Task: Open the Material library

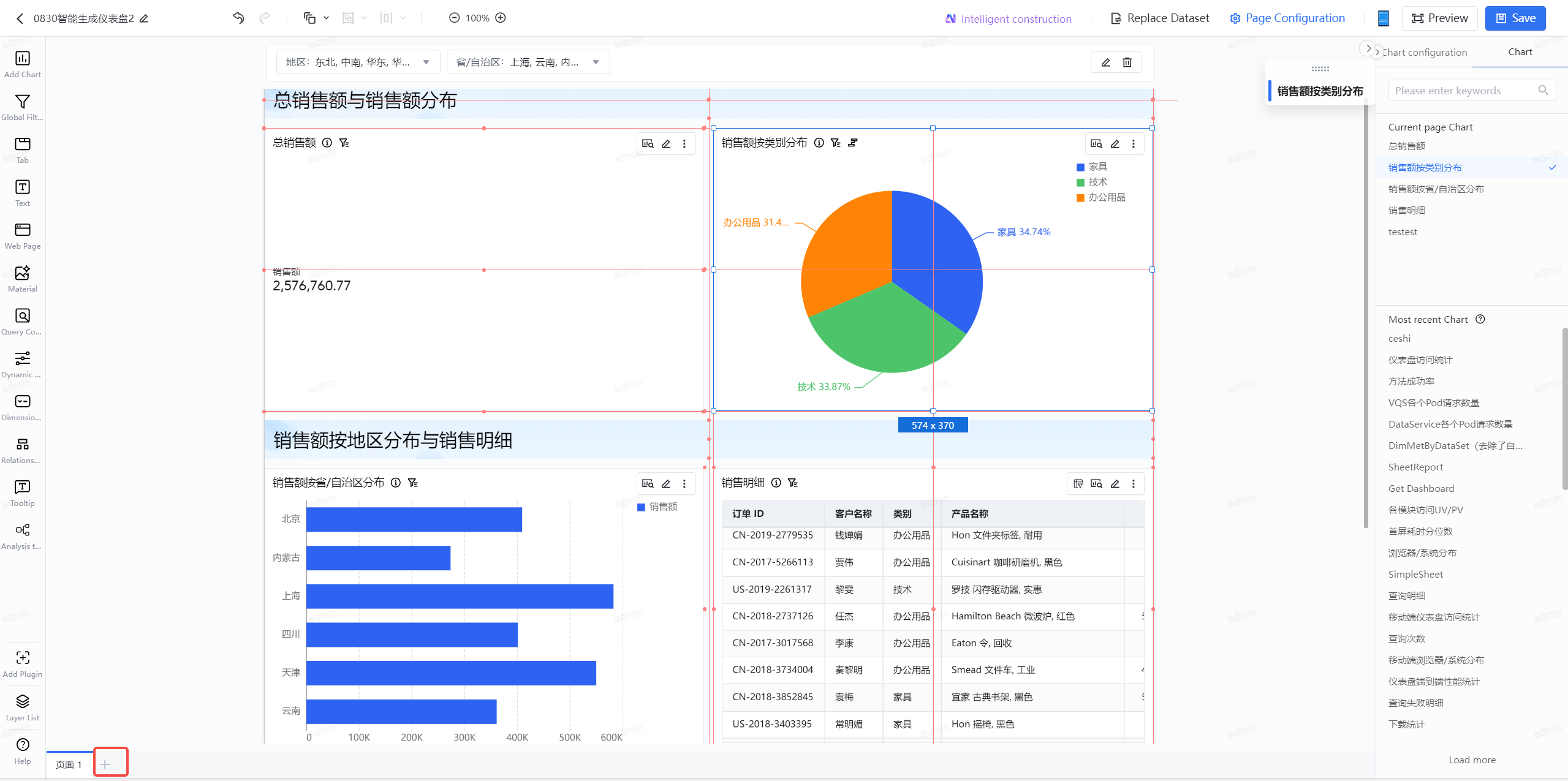Action: click(x=23, y=279)
